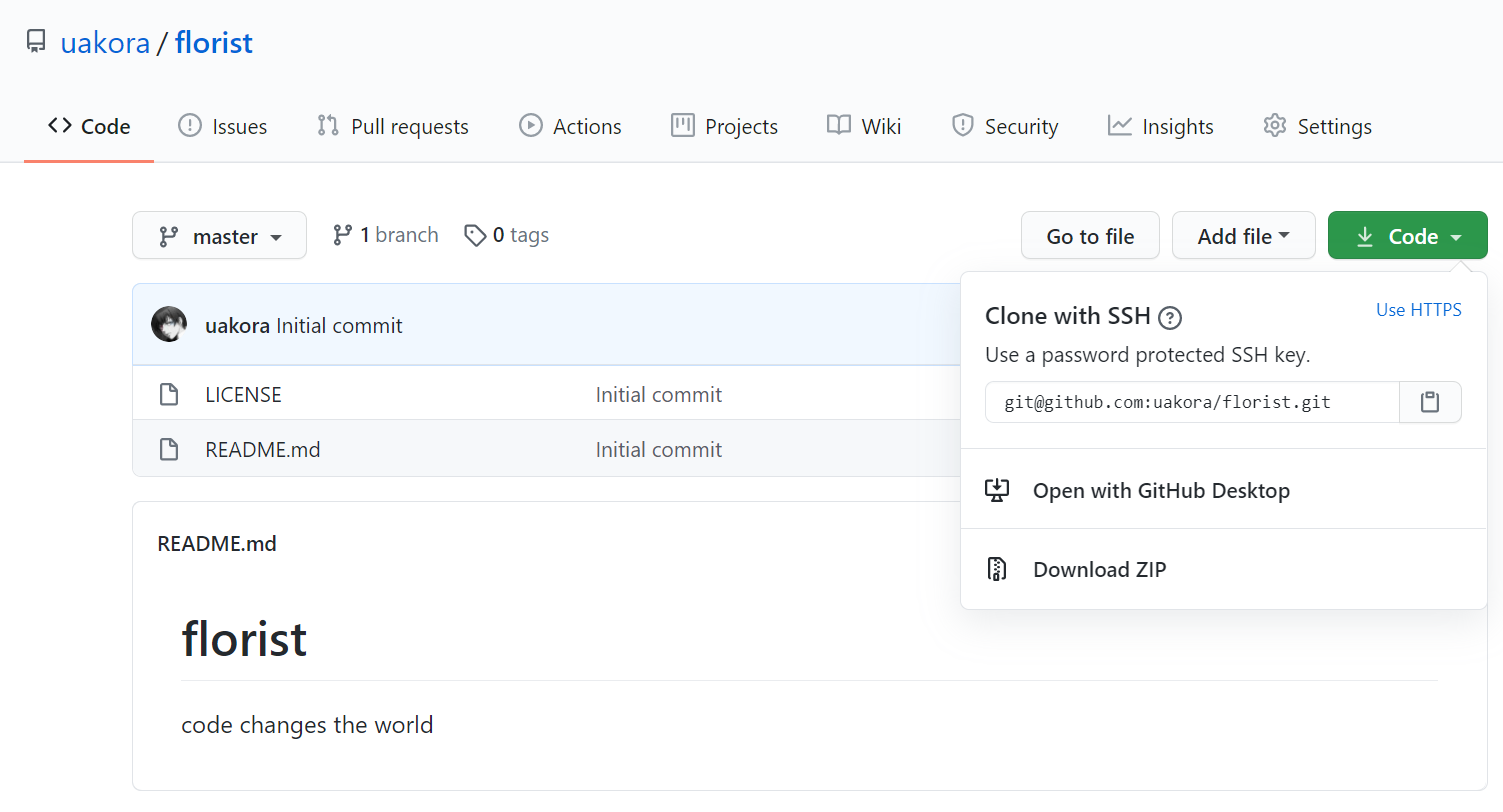Switch to the Issues tab
The image size is (1503, 812).
point(222,126)
